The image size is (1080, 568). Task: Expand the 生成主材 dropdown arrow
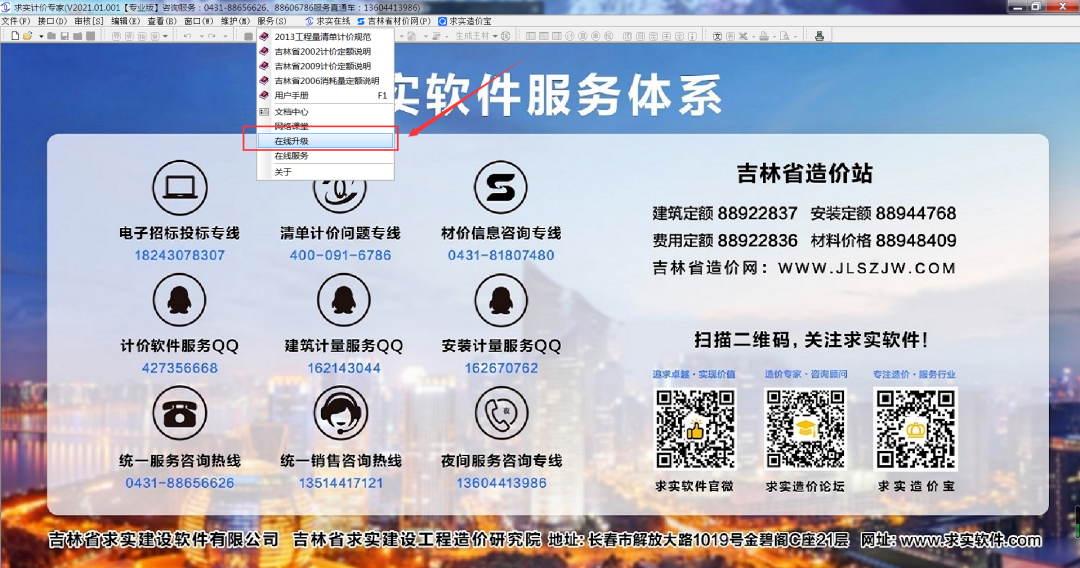point(495,36)
